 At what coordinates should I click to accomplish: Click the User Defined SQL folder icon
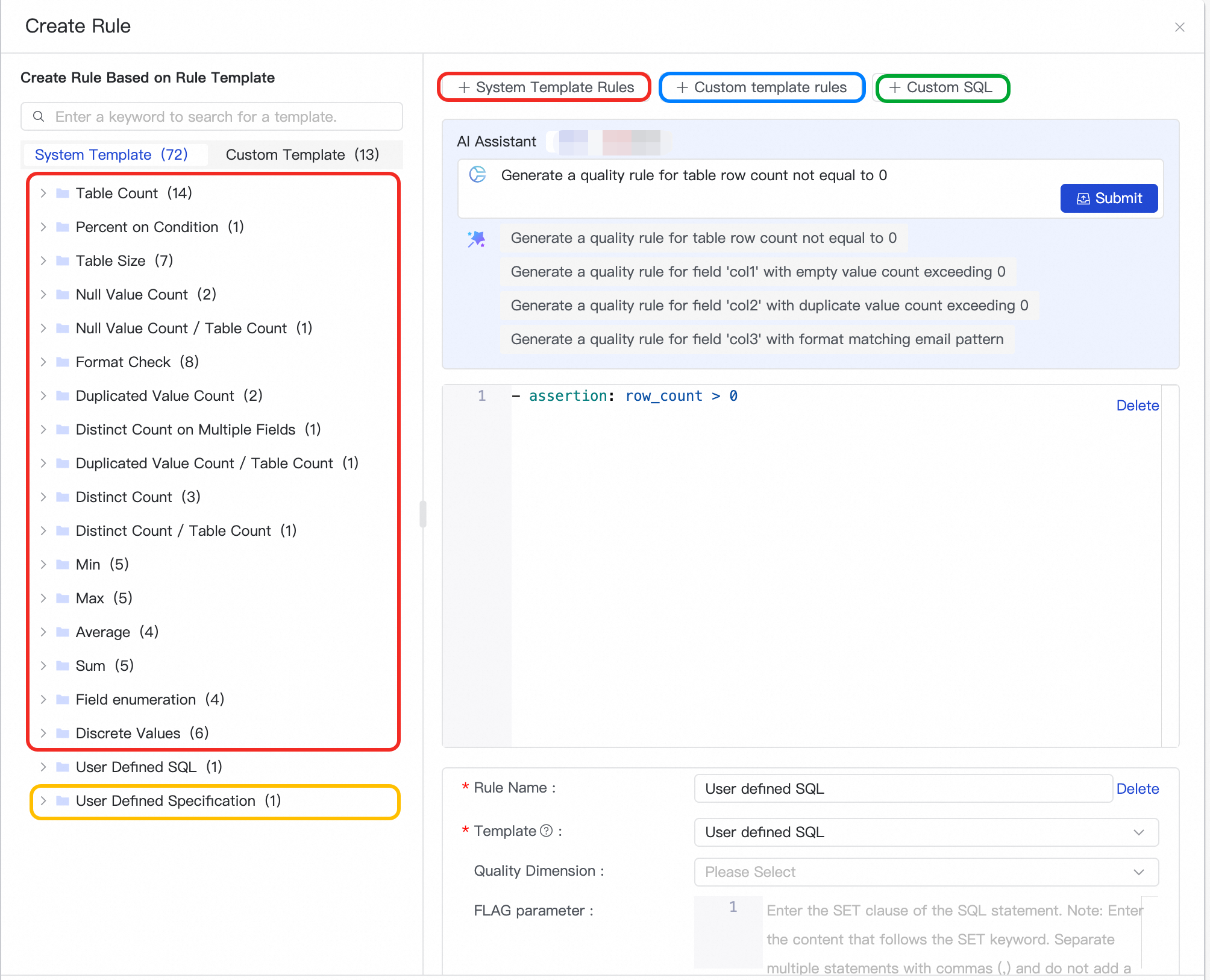pyautogui.click(x=63, y=767)
